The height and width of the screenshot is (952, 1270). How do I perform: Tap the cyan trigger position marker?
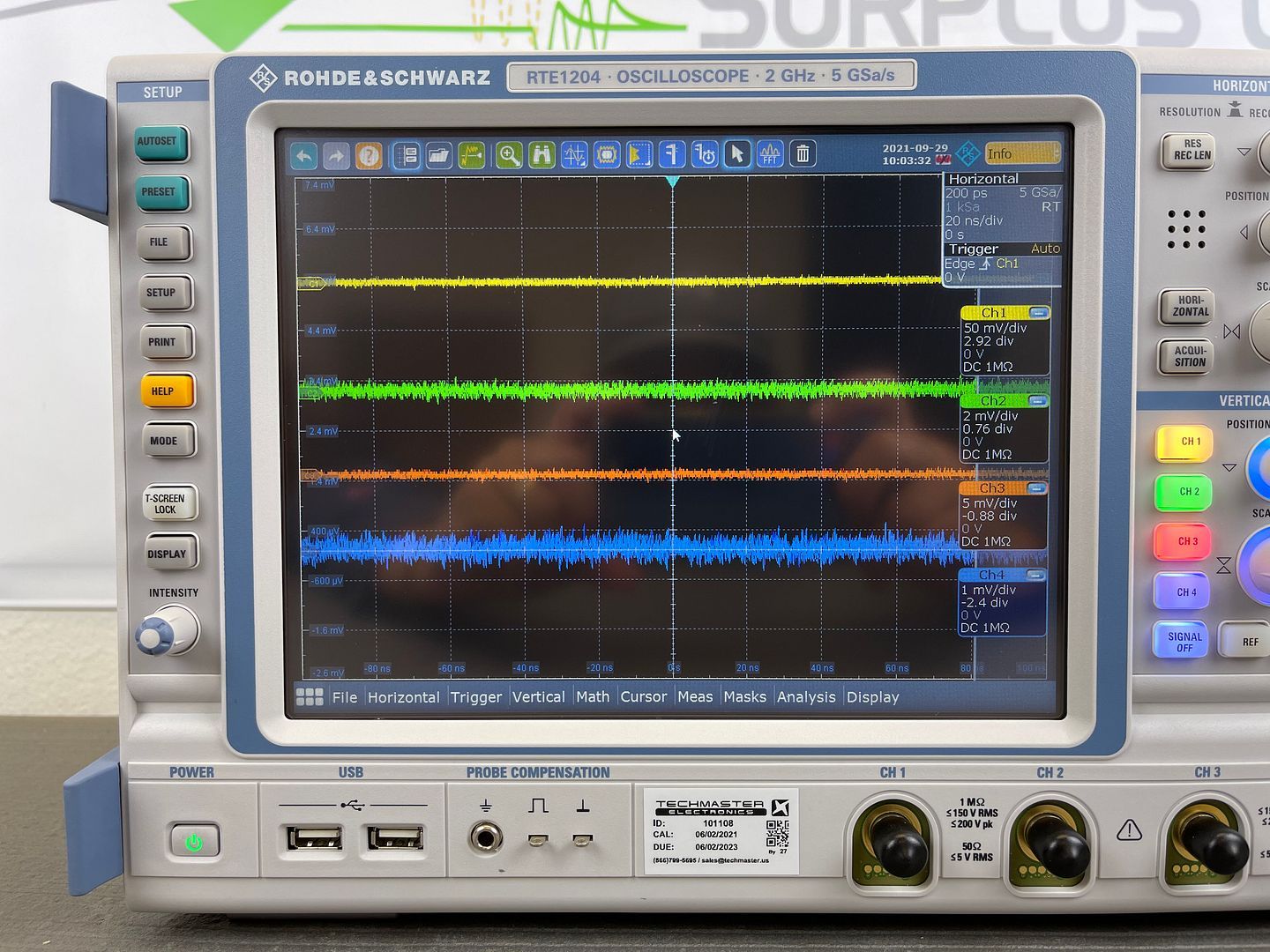[x=672, y=182]
